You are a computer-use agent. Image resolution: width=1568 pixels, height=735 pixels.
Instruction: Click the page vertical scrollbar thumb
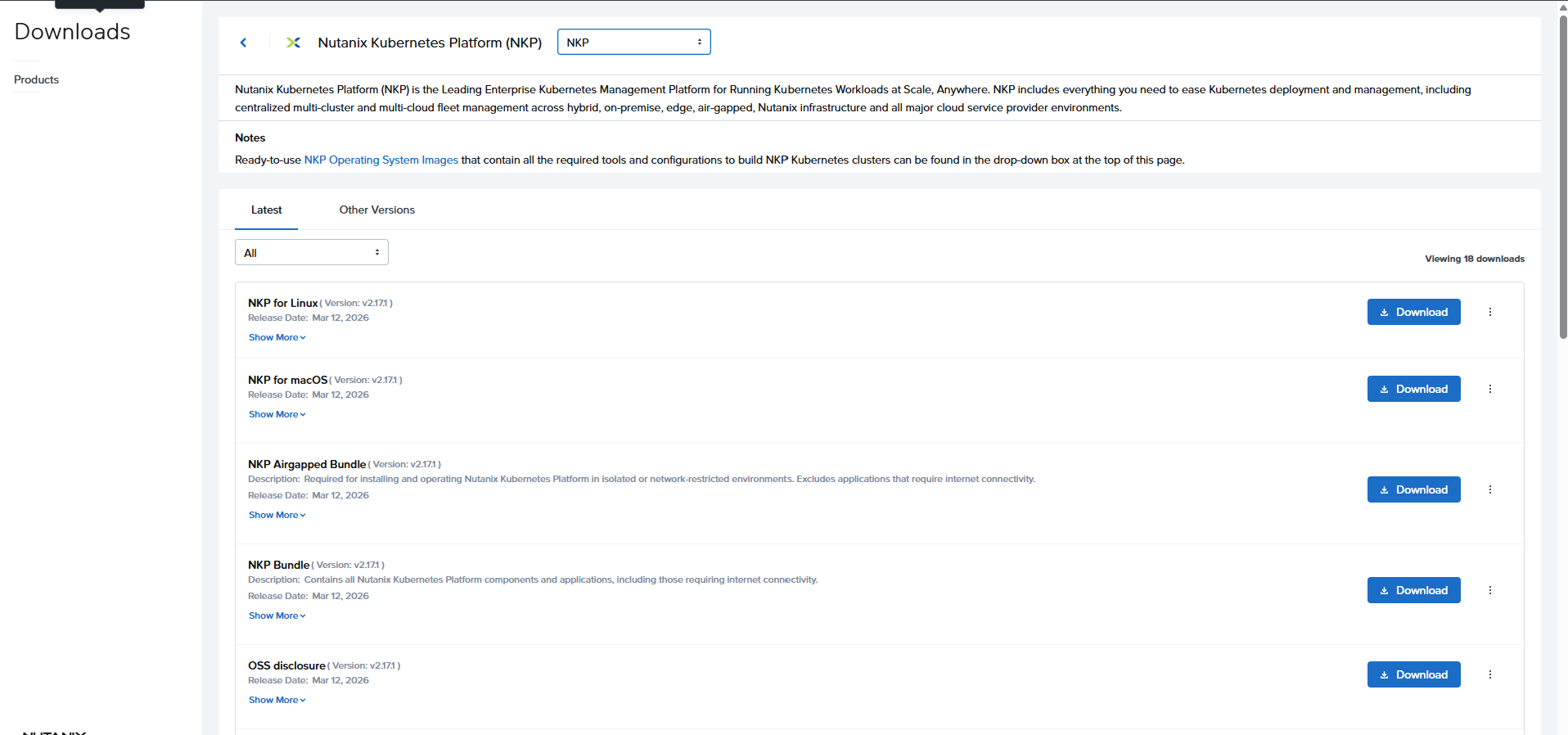coord(1563,176)
